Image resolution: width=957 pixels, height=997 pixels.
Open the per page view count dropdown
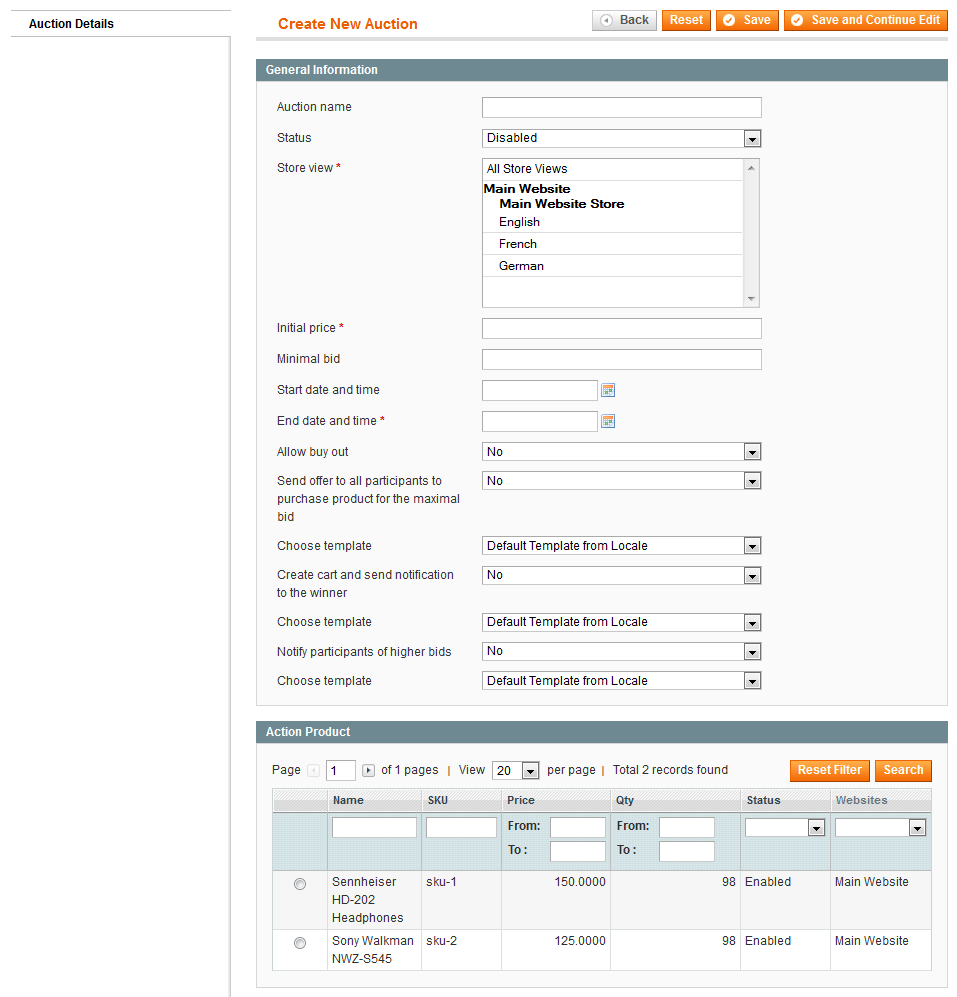[x=516, y=771]
